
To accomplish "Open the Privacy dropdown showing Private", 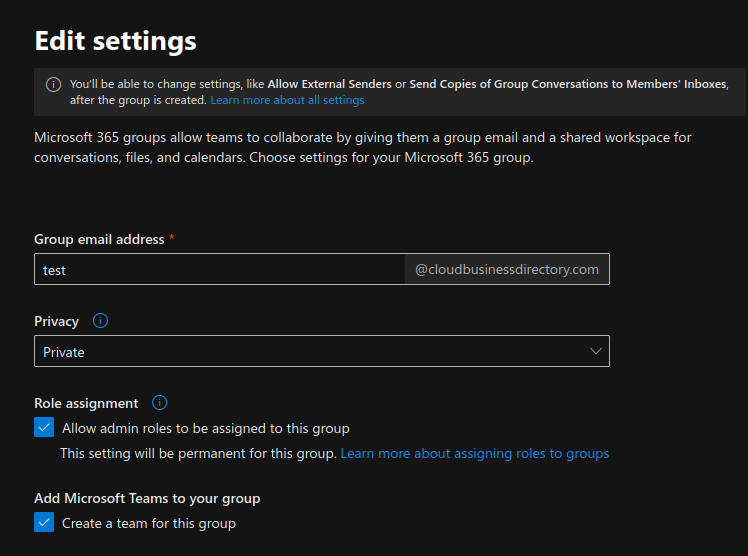I will point(322,351).
